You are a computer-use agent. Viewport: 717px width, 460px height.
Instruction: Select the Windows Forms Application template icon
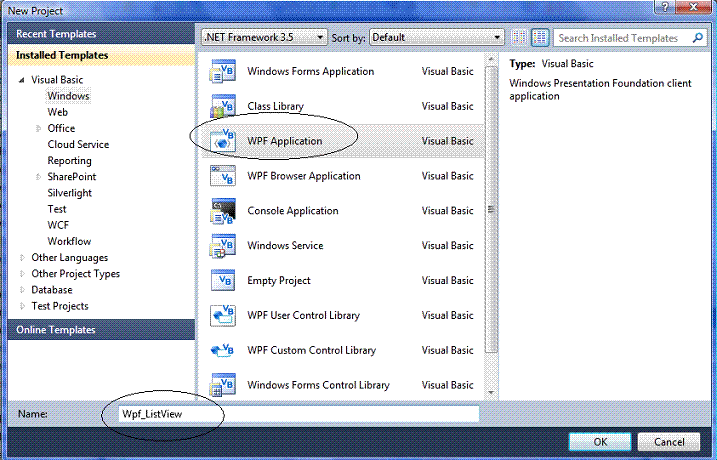(x=223, y=71)
